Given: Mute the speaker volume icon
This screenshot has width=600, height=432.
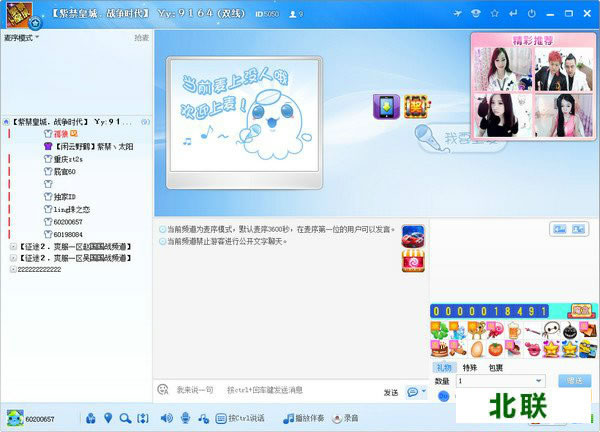Looking at the screenshot, I should click(166, 418).
